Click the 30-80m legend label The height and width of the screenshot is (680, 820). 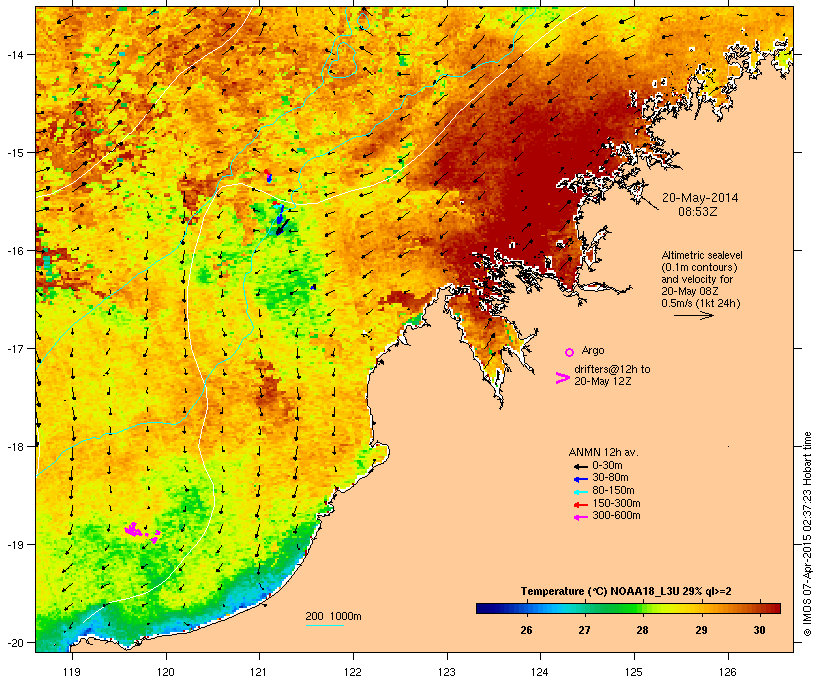(610, 478)
